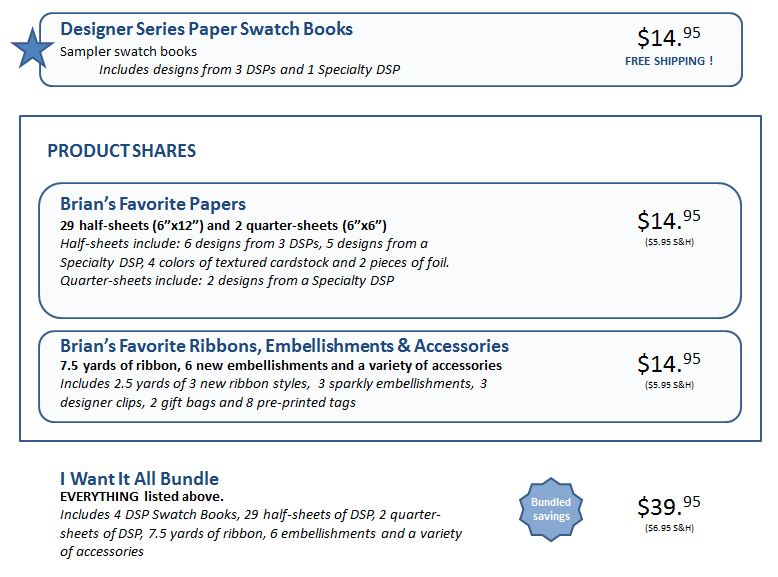Open Brian's Favorite Papers title
The image size is (778, 577).
(x=153, y=204)
